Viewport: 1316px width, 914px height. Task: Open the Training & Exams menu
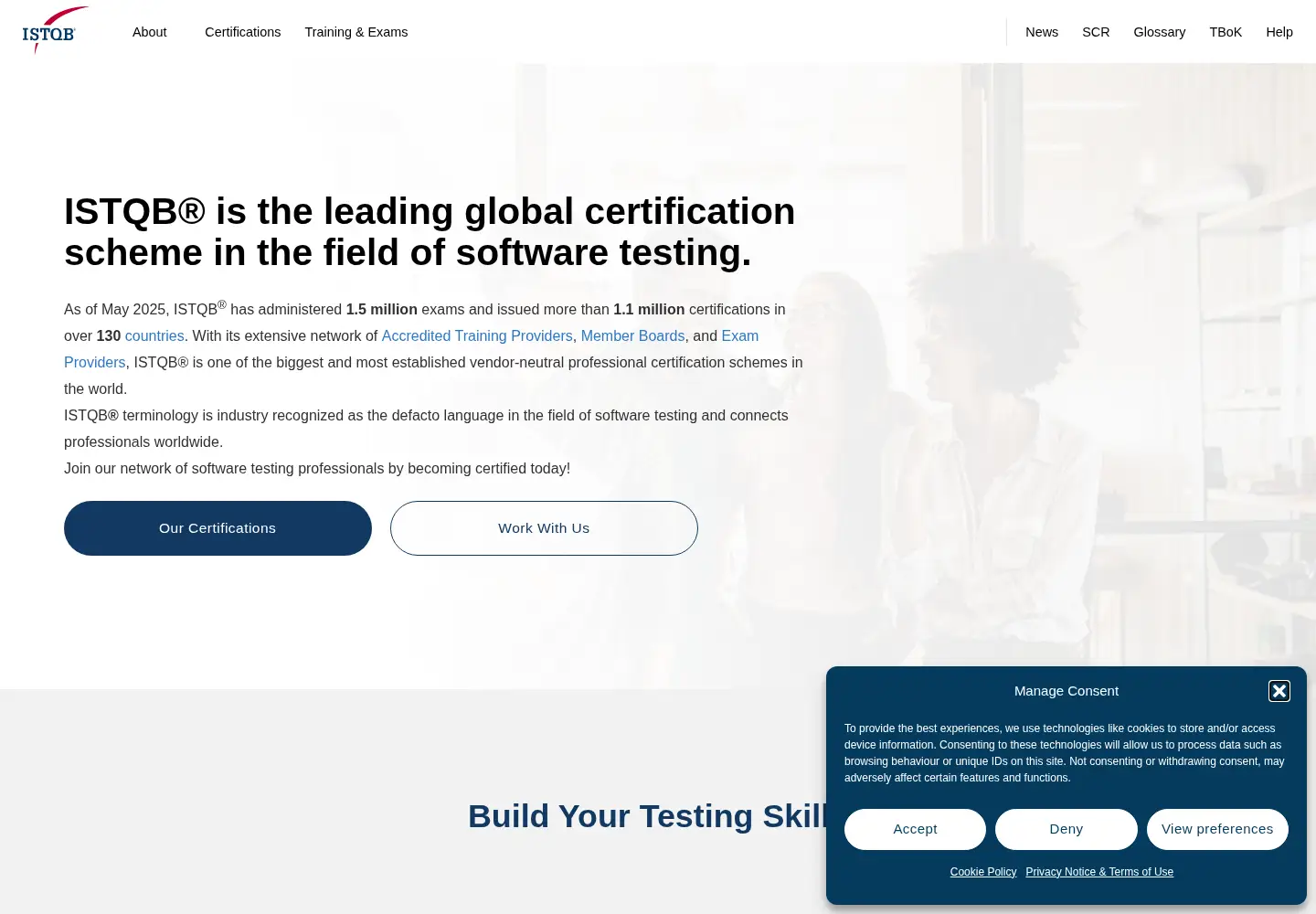pyautogui.click(x=356, y=32)
